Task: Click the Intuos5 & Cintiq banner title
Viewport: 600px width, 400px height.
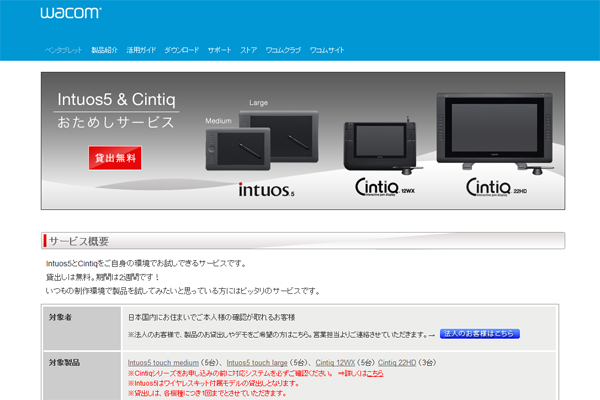Action: tap(116, 100)
